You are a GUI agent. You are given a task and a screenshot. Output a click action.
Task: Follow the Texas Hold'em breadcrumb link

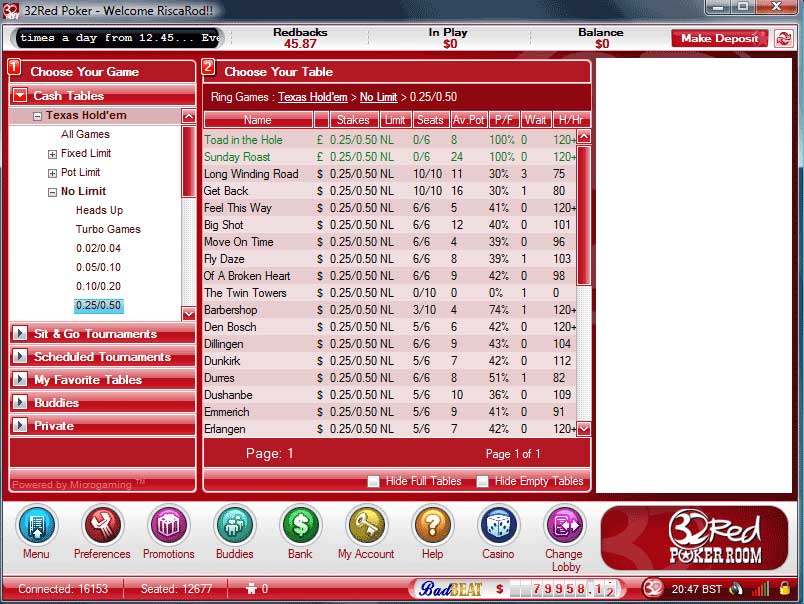[x=313, y=97]
